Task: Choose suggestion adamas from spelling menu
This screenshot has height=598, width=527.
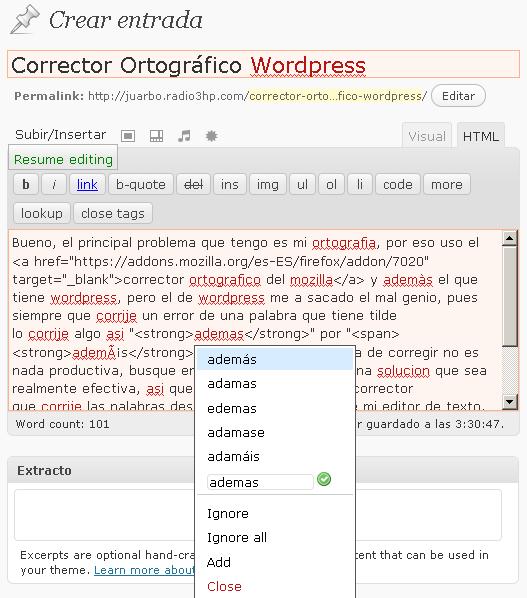Action: pyautogui.click(x=275, y=384)
